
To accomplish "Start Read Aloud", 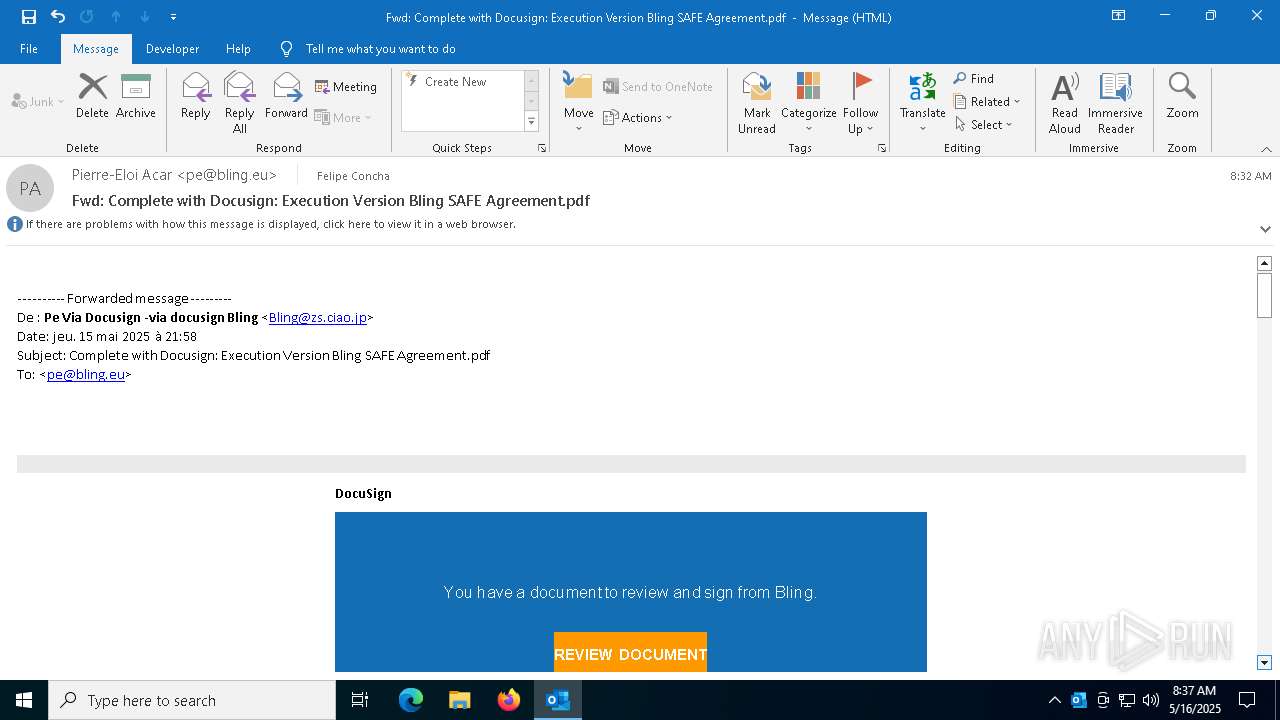I will [x=1065, y=102].
